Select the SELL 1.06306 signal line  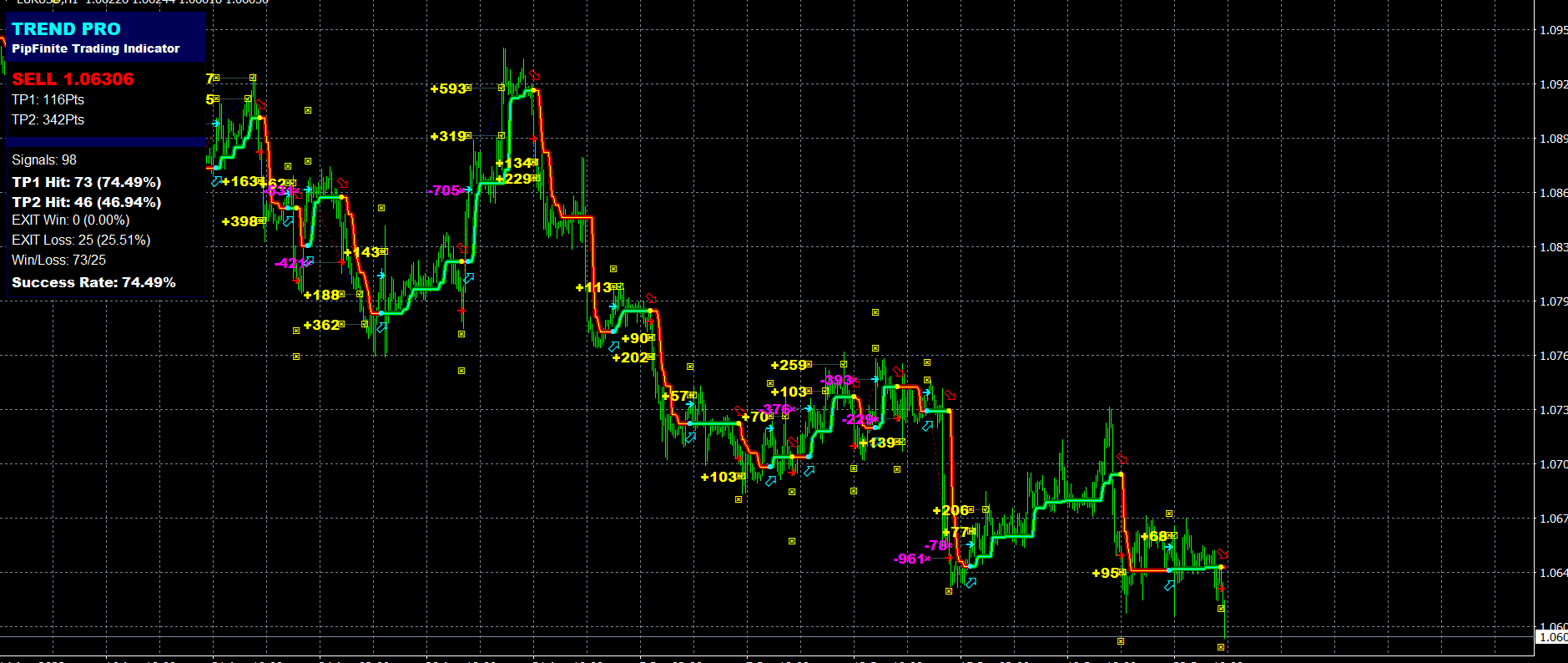pyautogui.click(x=73, y=79)
